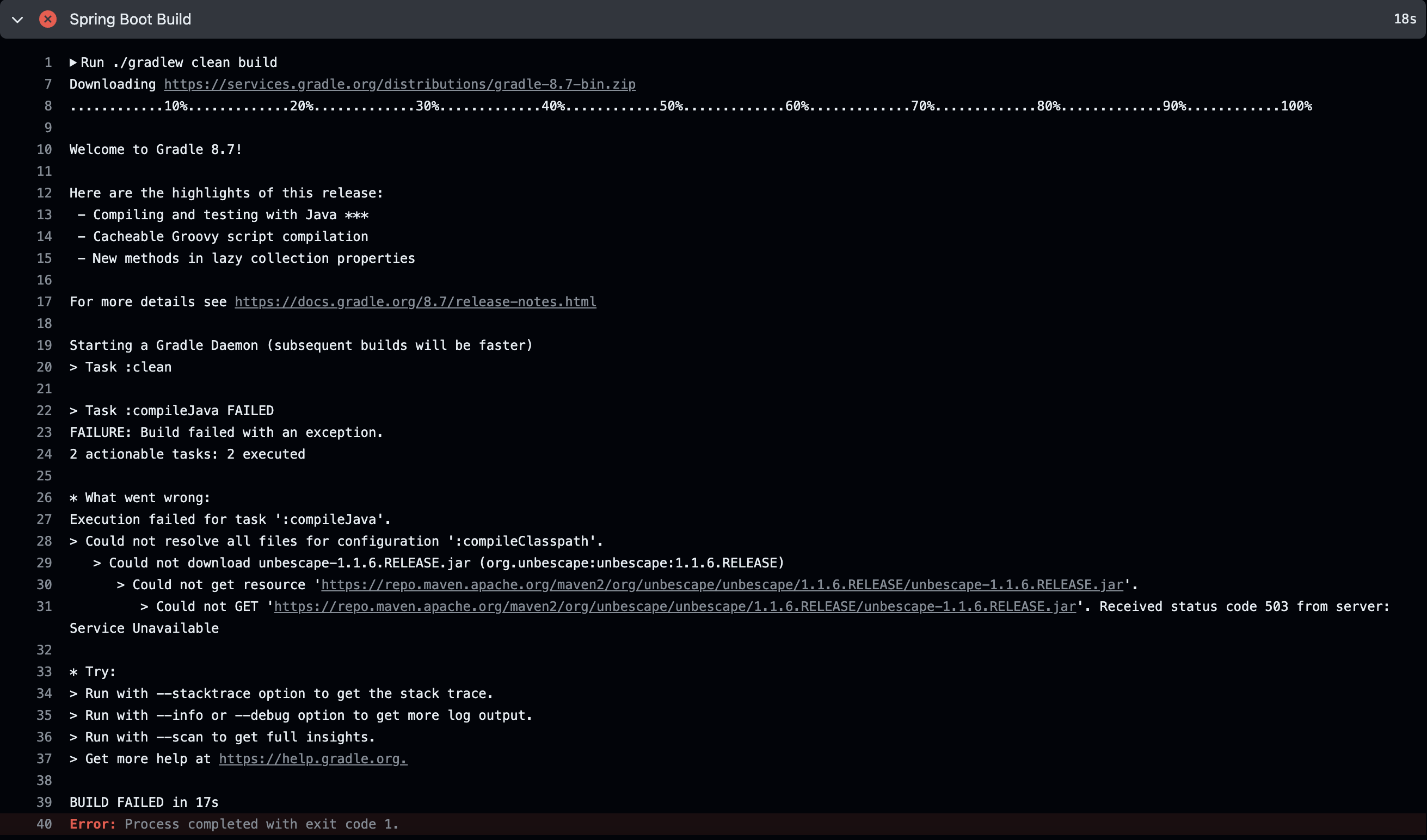Select the Error: Process completed line
Screen dimensions: 1427x840
[234, 824]
